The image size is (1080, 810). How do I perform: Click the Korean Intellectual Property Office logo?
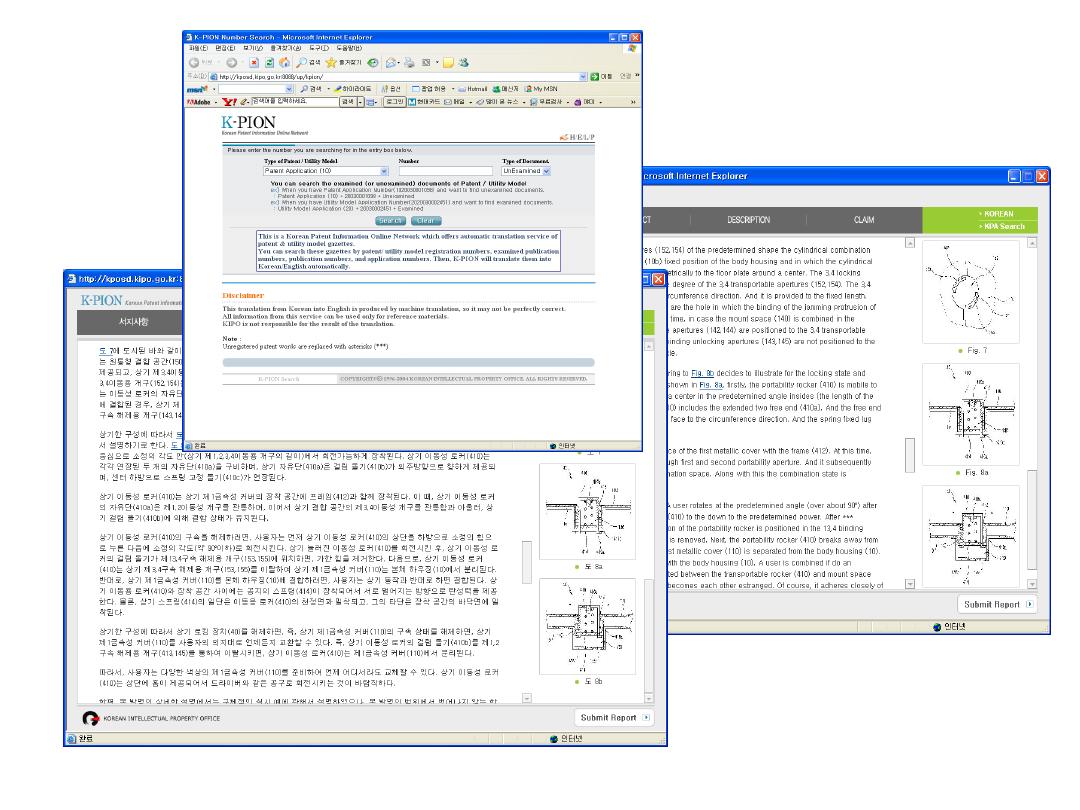click(90, 718)
